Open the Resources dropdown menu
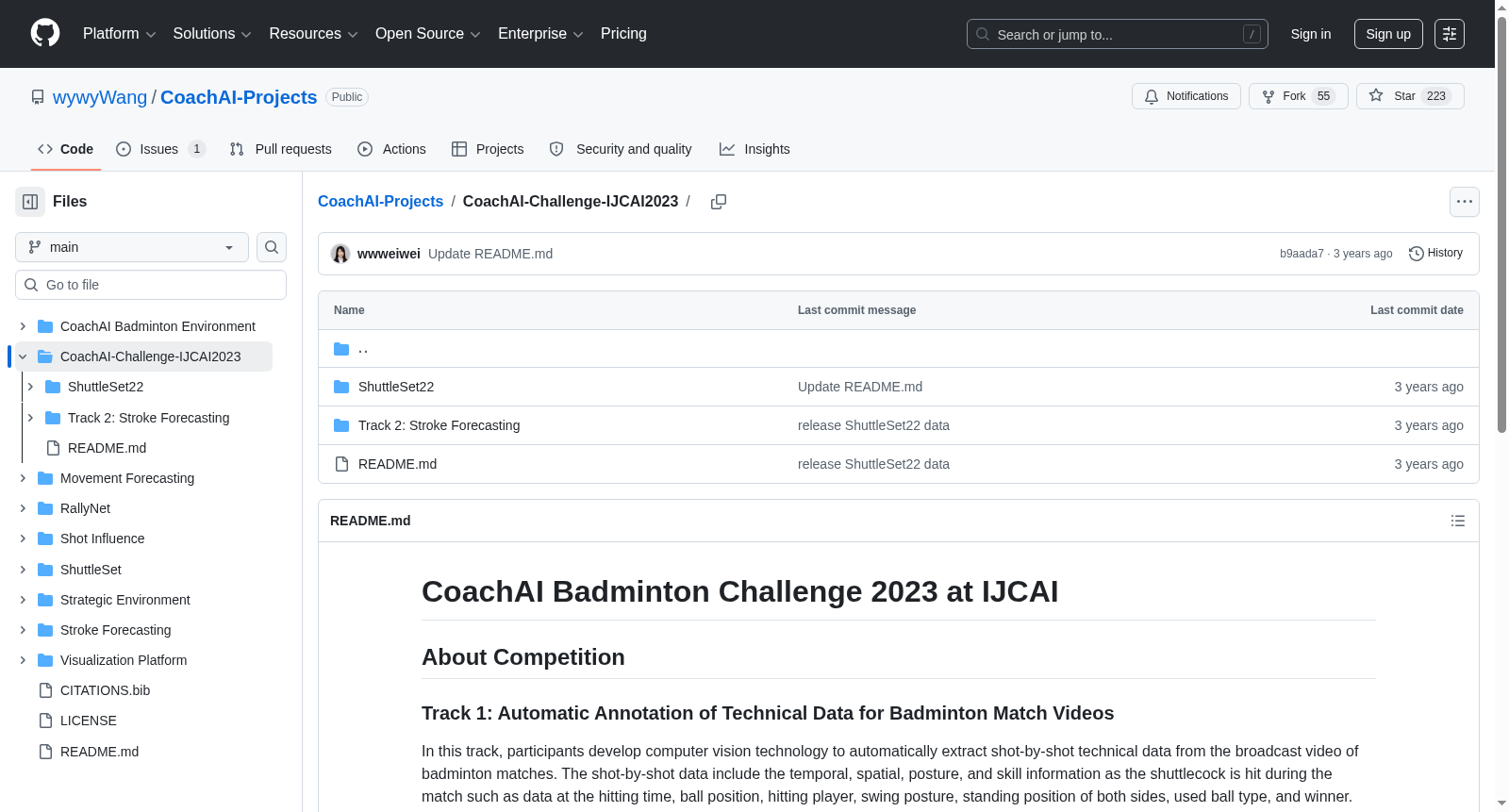Screen dimensions: 1509x812 313,34
